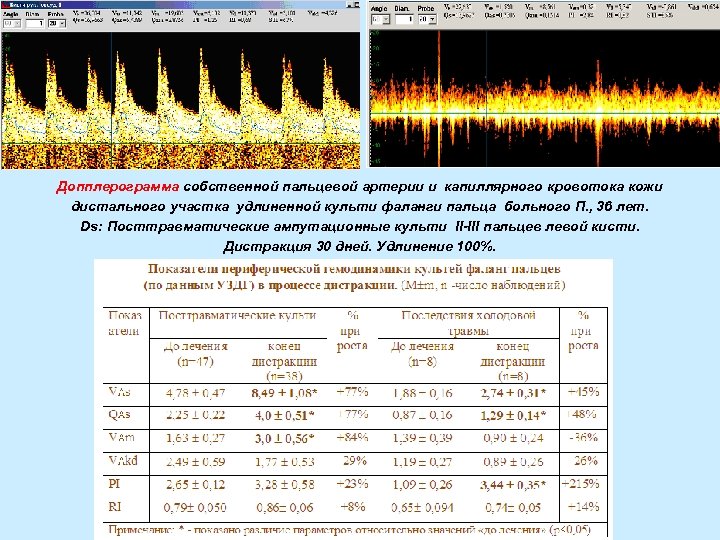The width and height of the screenshot is (720, 540).
Task: Click the cell "4,78 ± 0,47"
Action: click(x=196, y=393)
